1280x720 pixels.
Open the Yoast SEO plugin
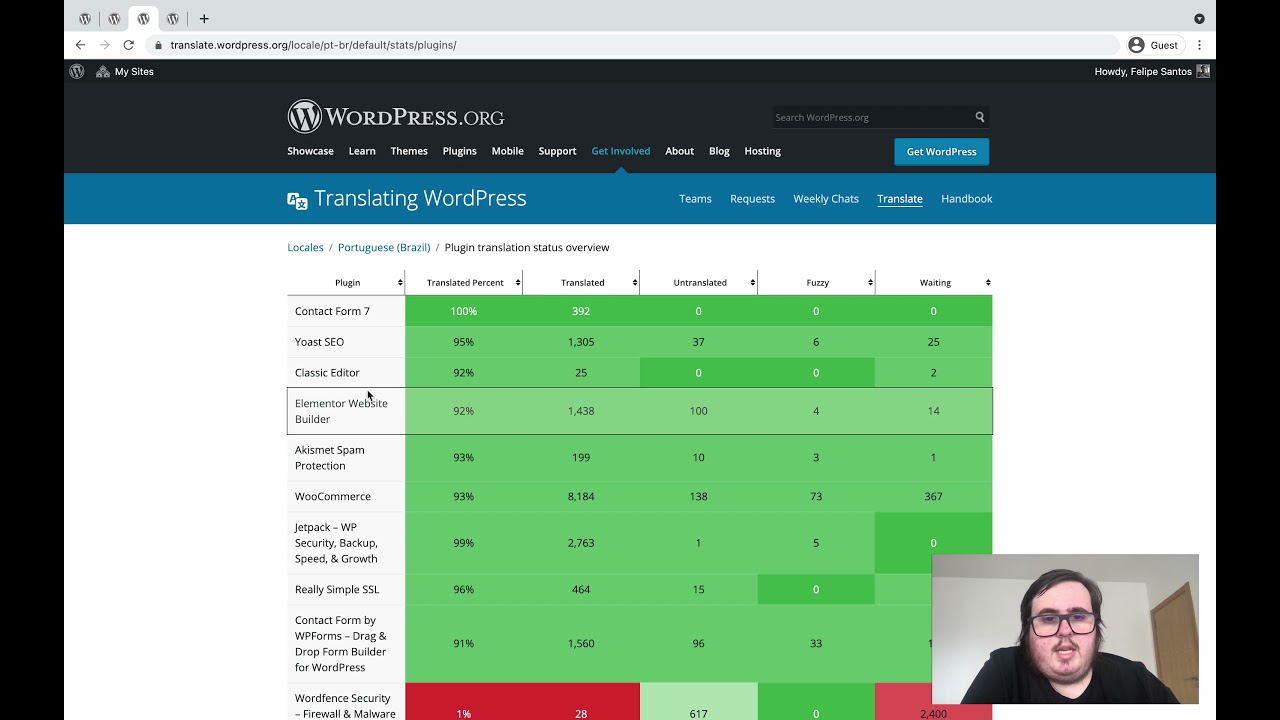319,342
